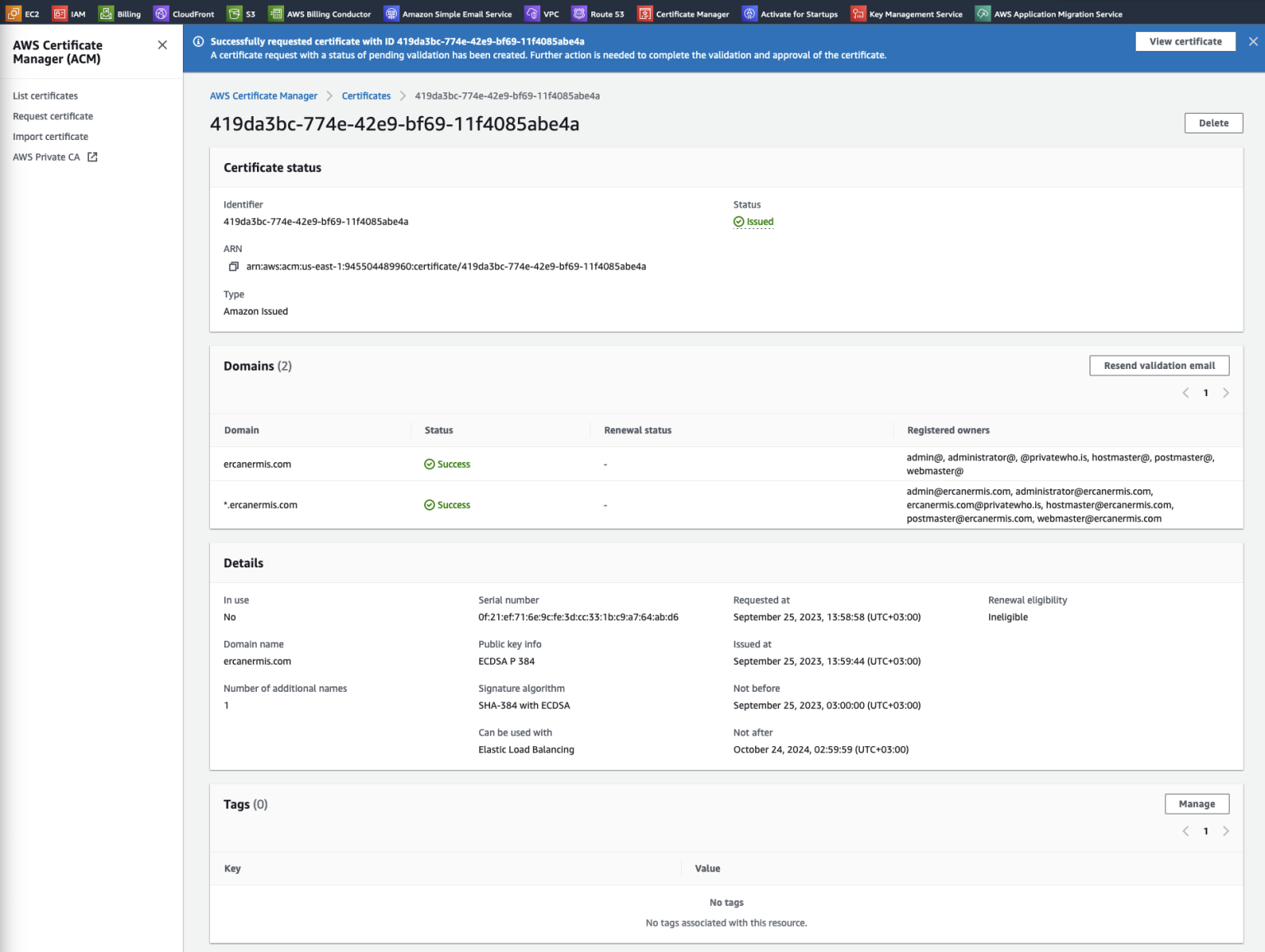The width and height of the screenshot is (1265, 952).
Task: Copy the certificate ARN icon
Action: click(234, 267)
